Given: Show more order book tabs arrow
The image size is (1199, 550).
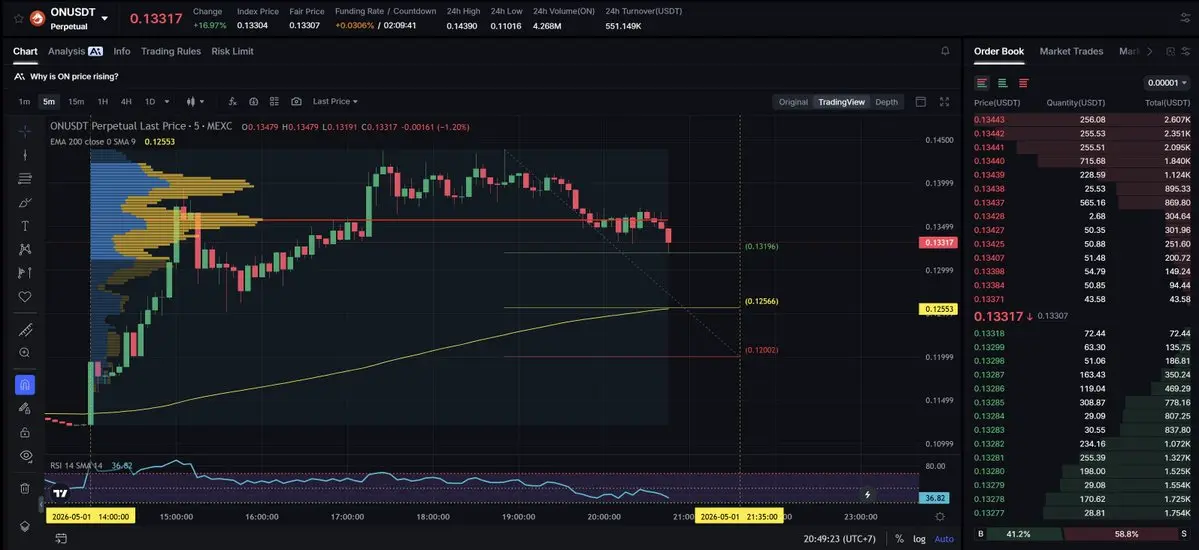Looking at the screenshot, I should [1149, 51].
